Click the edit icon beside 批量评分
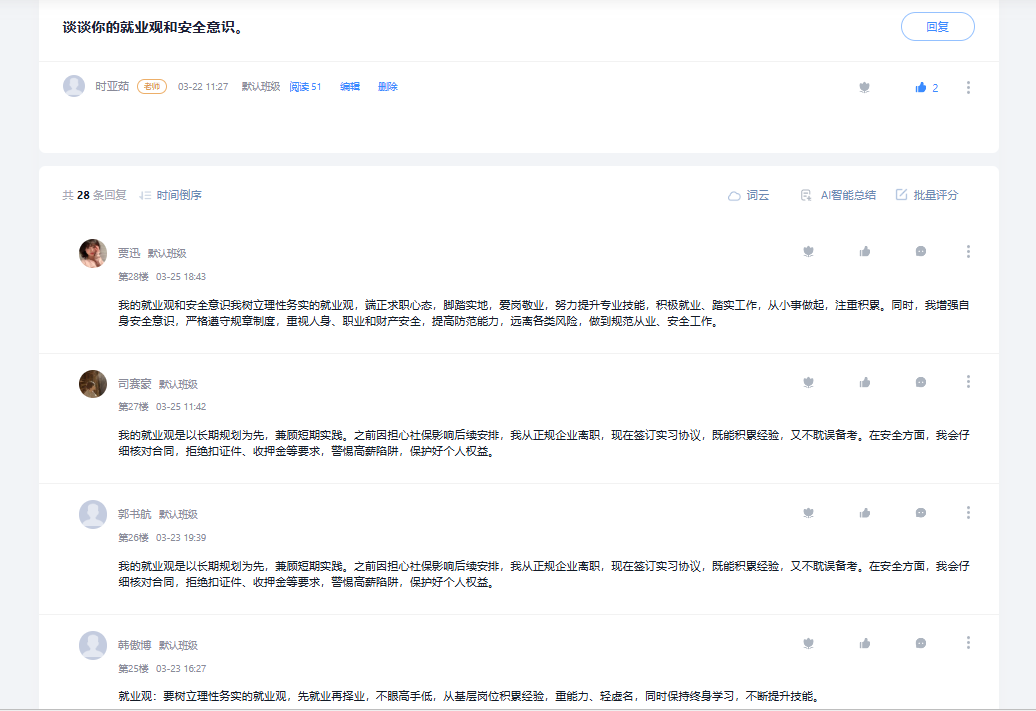This screenshot has width=1036, height=711. tap(901, 194)
